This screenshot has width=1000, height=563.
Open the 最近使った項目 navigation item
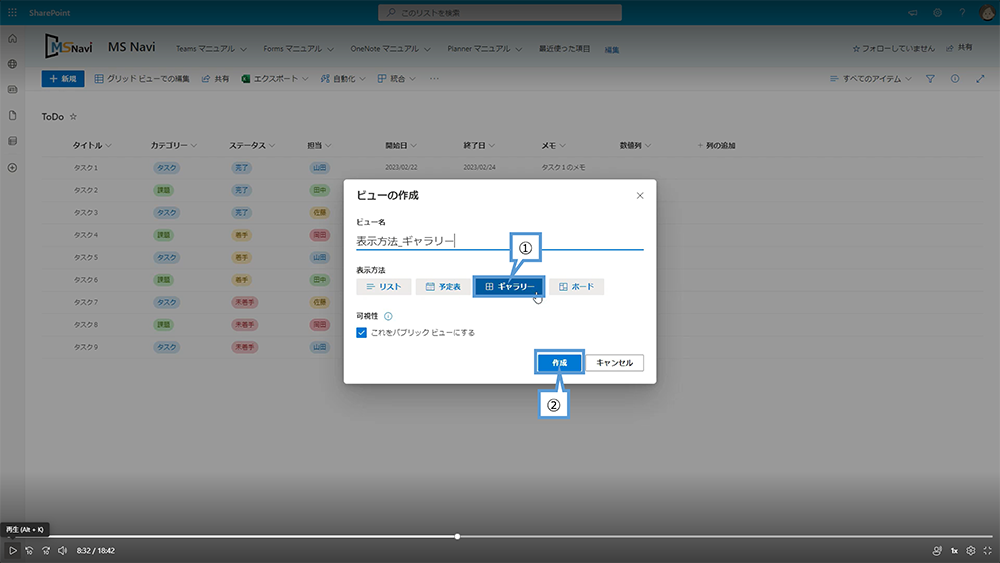(564, 49)
